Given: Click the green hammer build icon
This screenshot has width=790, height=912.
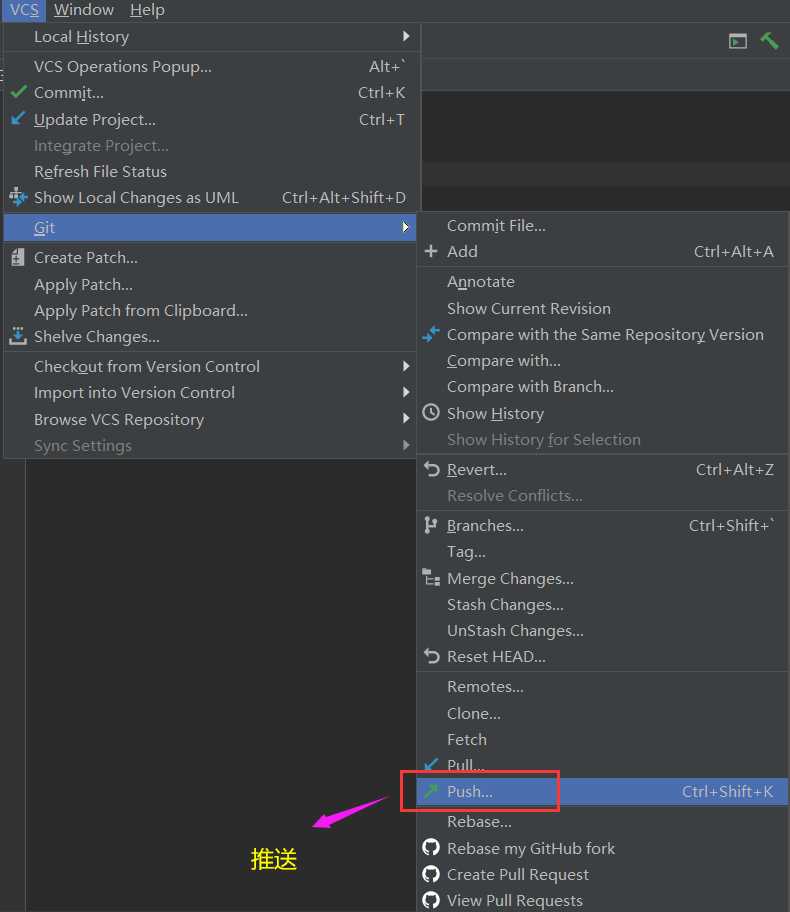Looking at the screenshot, I should (x=770, y=41).
